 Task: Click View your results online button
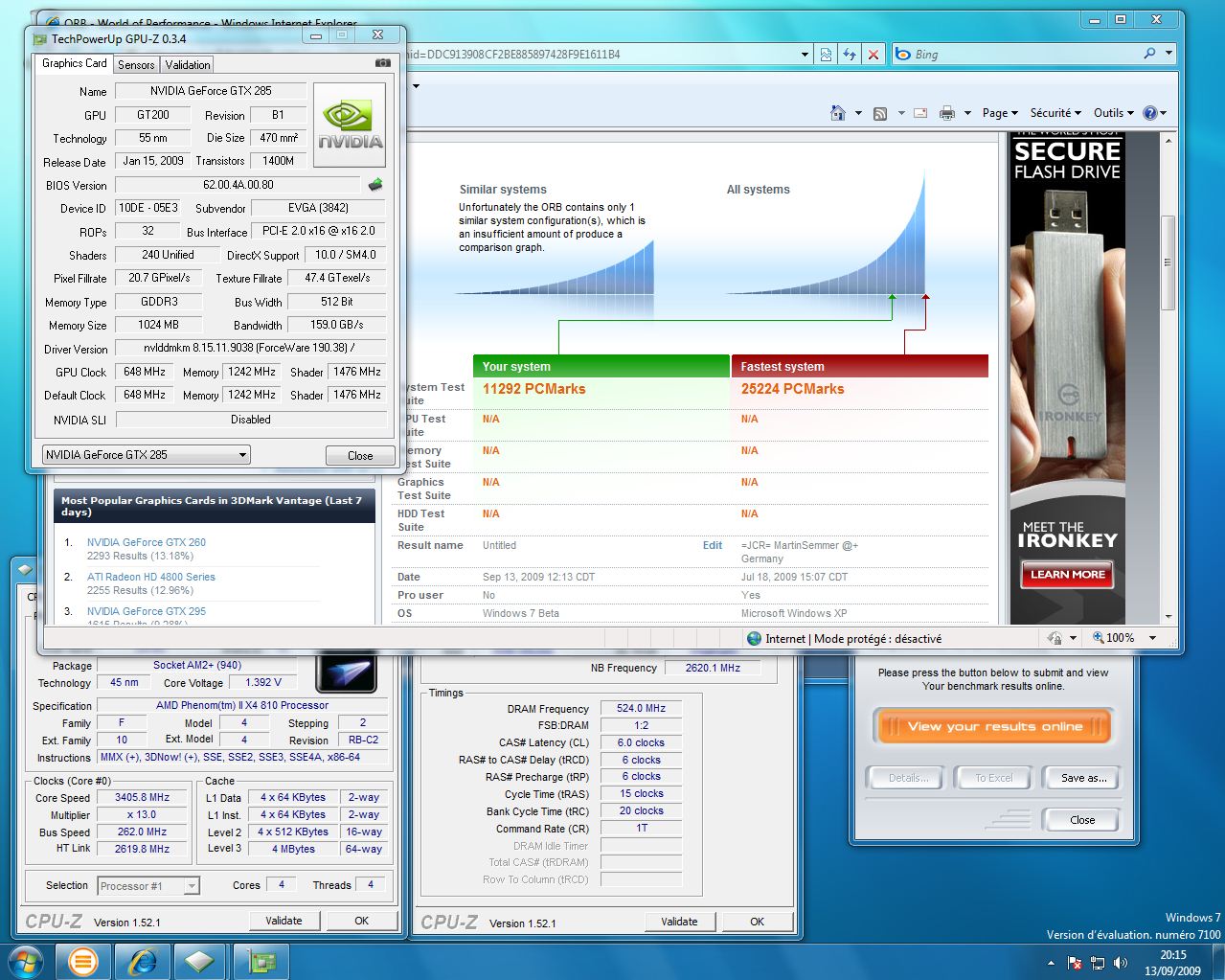click(x=993, y=727)
